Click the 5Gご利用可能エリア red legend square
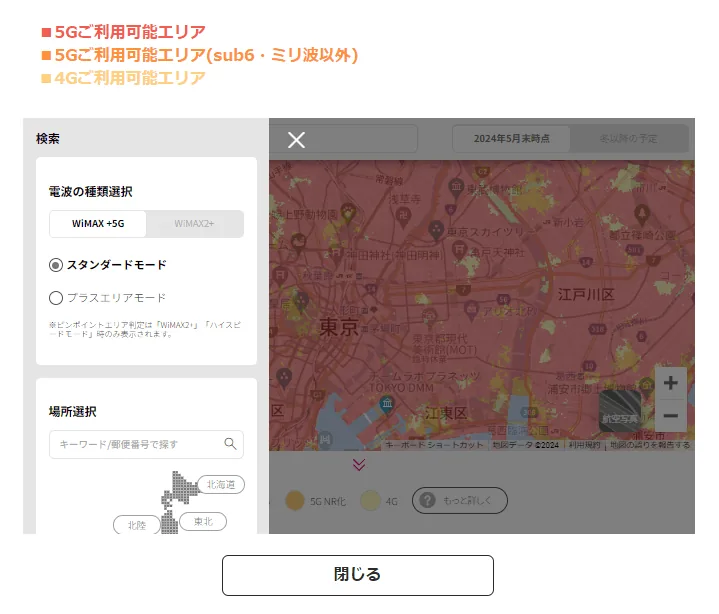Image resolution: width=719 pixels, height=614 pixels. [46, 32]
